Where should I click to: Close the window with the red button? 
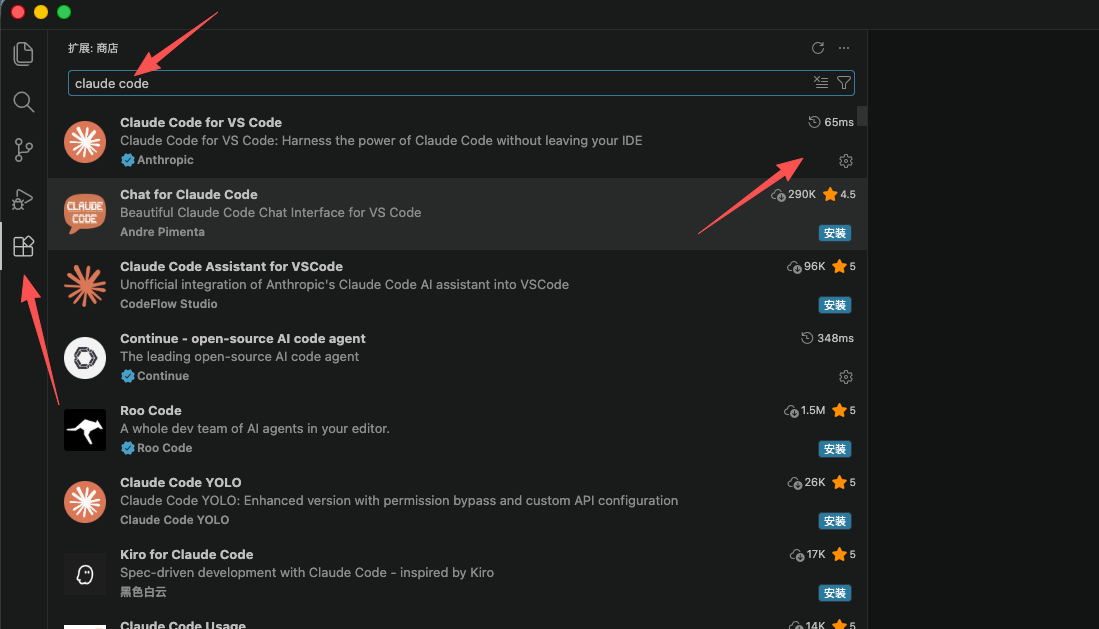[18, 12]
